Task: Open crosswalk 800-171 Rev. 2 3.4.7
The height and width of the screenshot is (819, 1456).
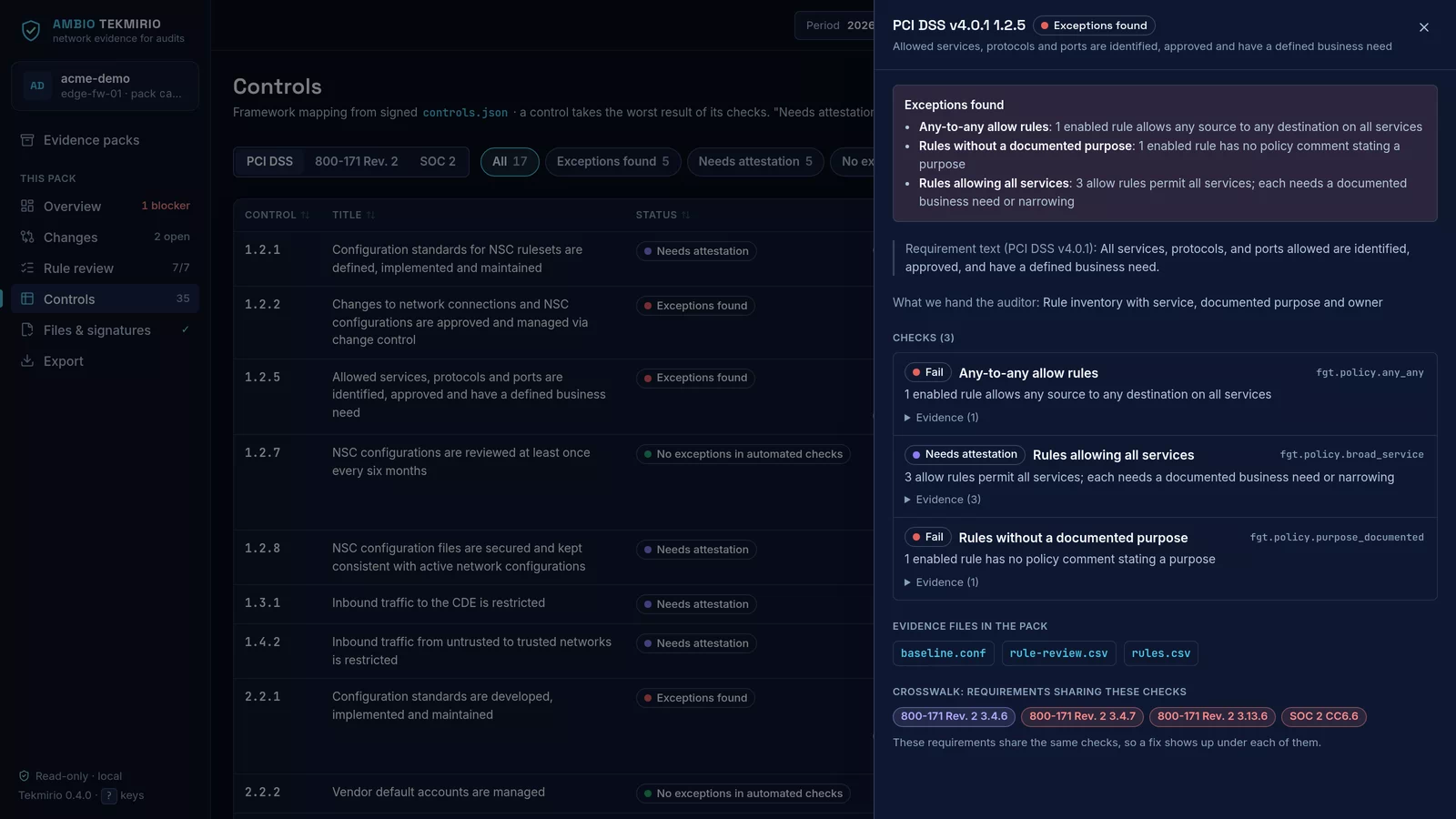Action: coord(1082,717)
